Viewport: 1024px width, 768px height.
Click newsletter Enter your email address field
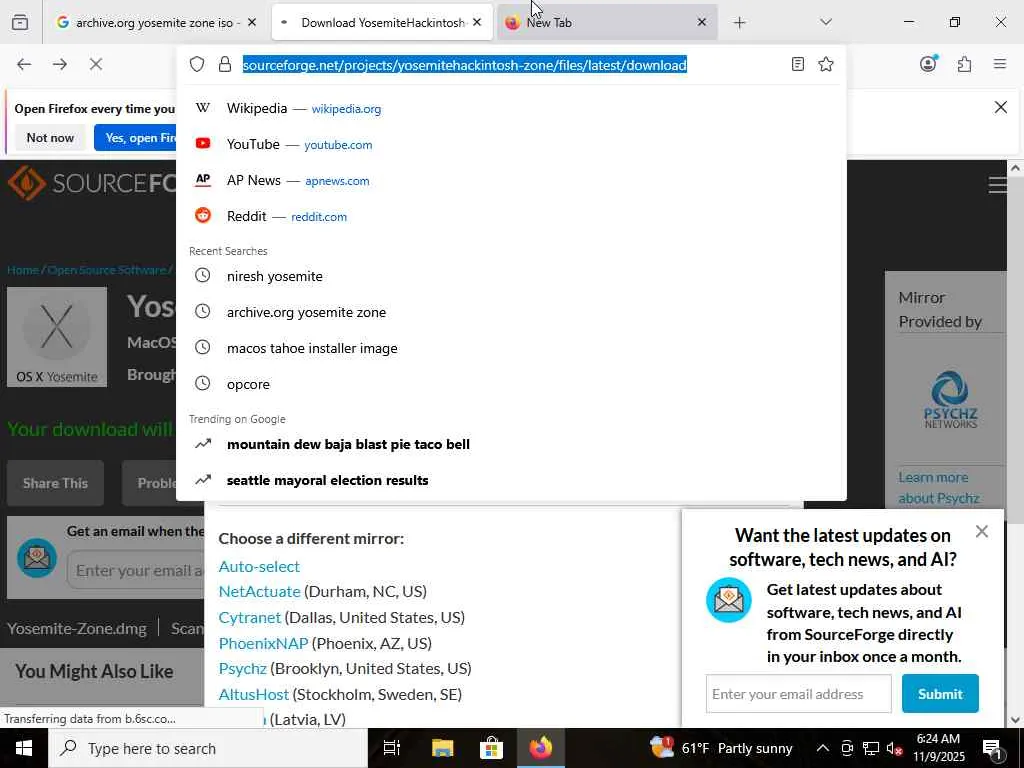[x=798, y=694]
